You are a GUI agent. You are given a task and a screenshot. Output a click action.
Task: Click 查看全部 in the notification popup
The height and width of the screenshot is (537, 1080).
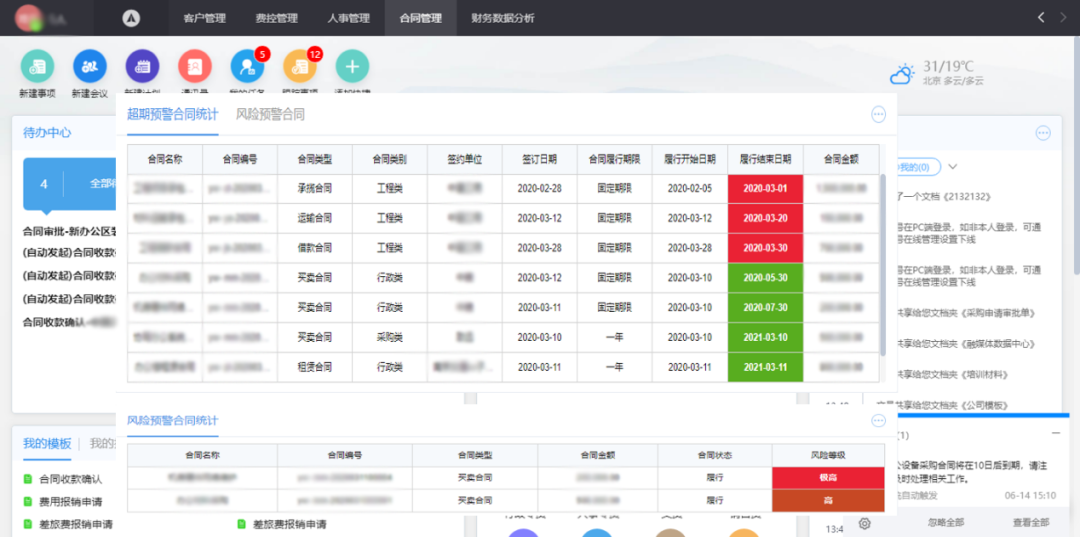1030,522
